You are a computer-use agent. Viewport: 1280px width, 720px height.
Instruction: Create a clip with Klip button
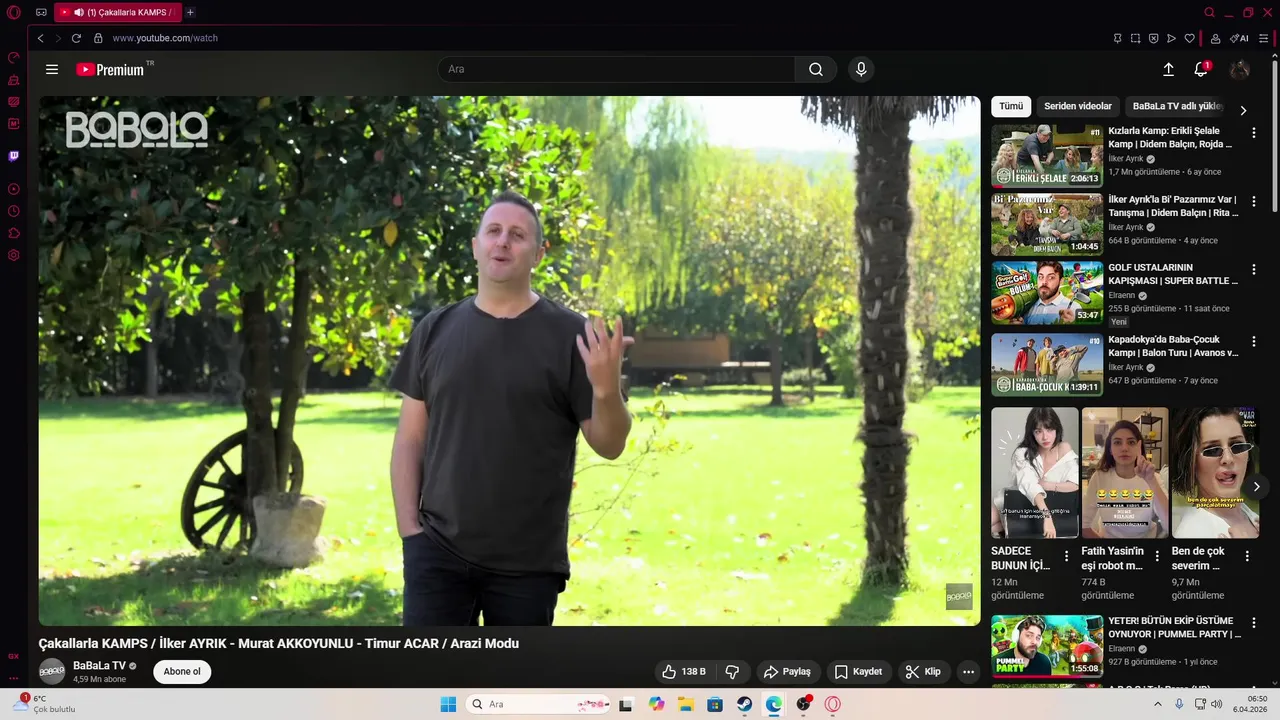(923, 672)
